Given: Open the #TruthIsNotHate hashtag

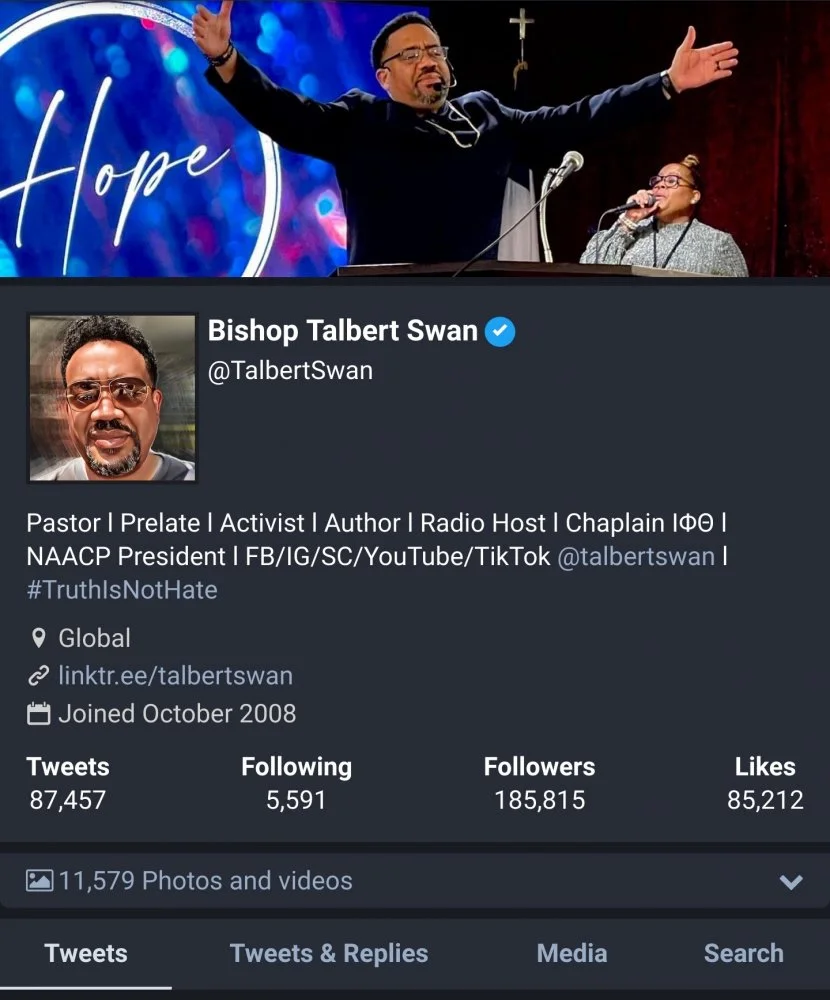Looking at the screenshot, I should tap(122, 590).
